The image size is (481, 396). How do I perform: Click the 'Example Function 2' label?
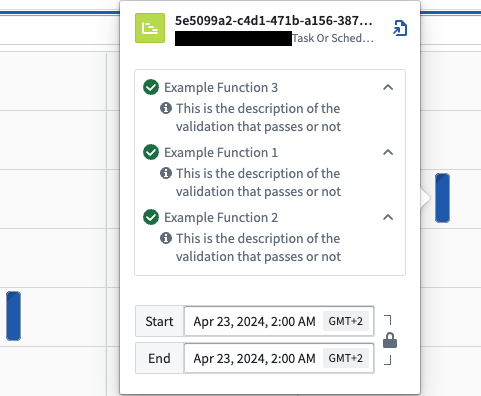click(221, 217)
